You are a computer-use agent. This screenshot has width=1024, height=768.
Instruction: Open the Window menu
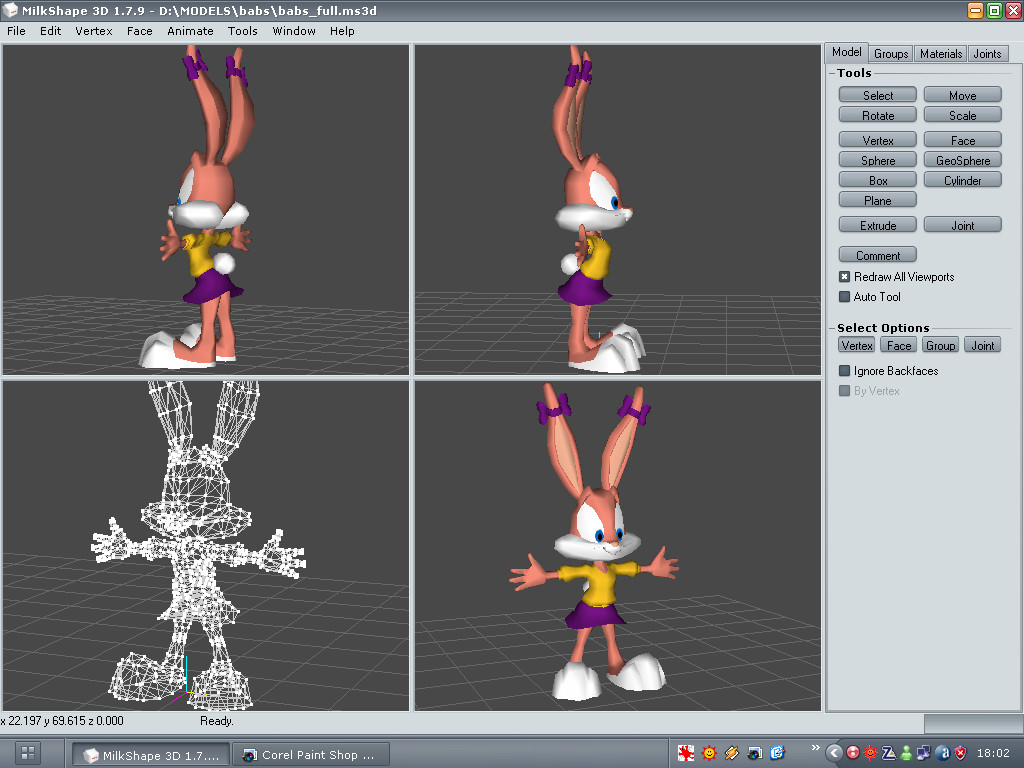tap(294, 31)
